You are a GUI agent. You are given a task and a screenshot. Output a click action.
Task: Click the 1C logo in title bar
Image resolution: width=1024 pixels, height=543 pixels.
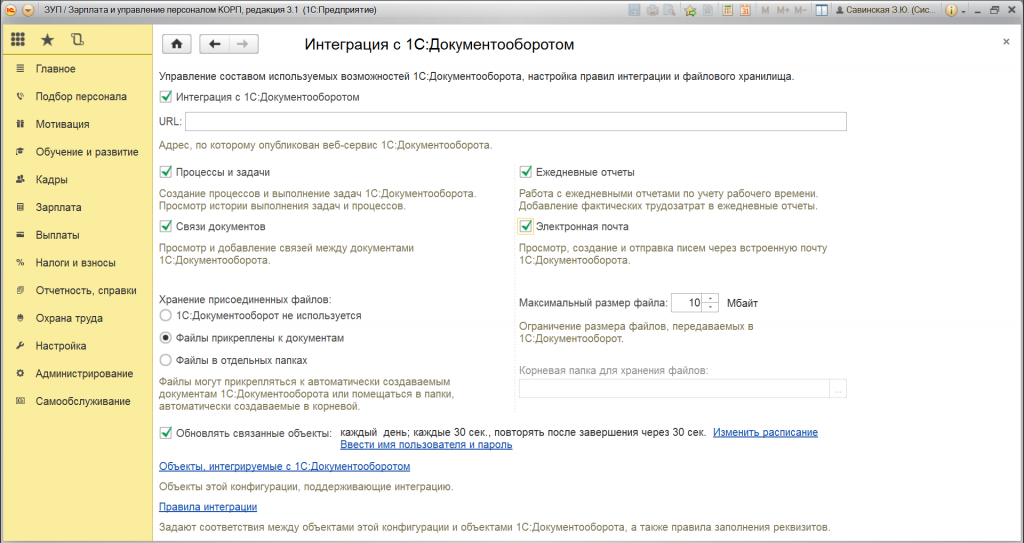pos(10,10)
